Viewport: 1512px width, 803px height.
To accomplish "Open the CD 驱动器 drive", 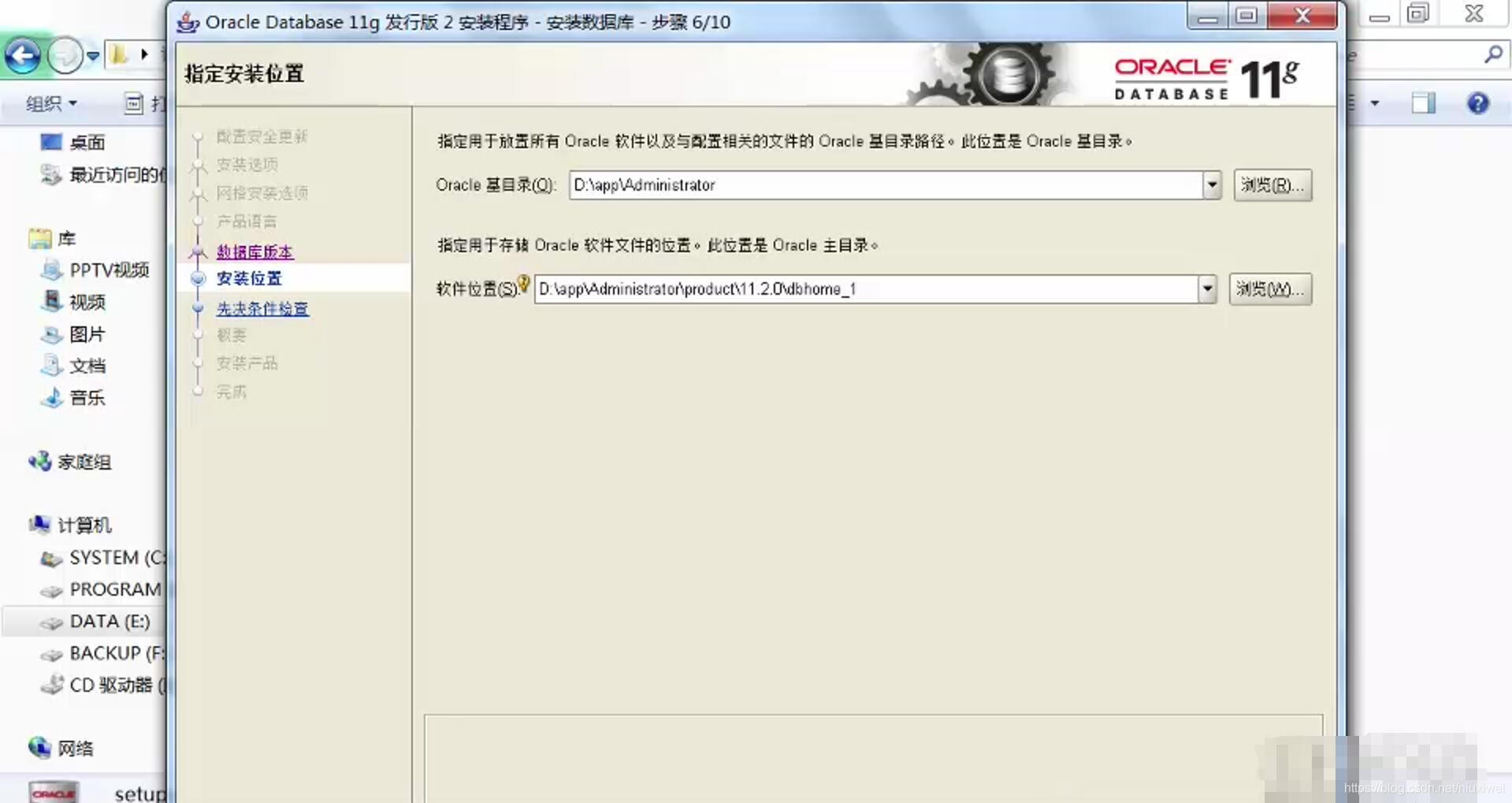I will click(x=118, y=686).
